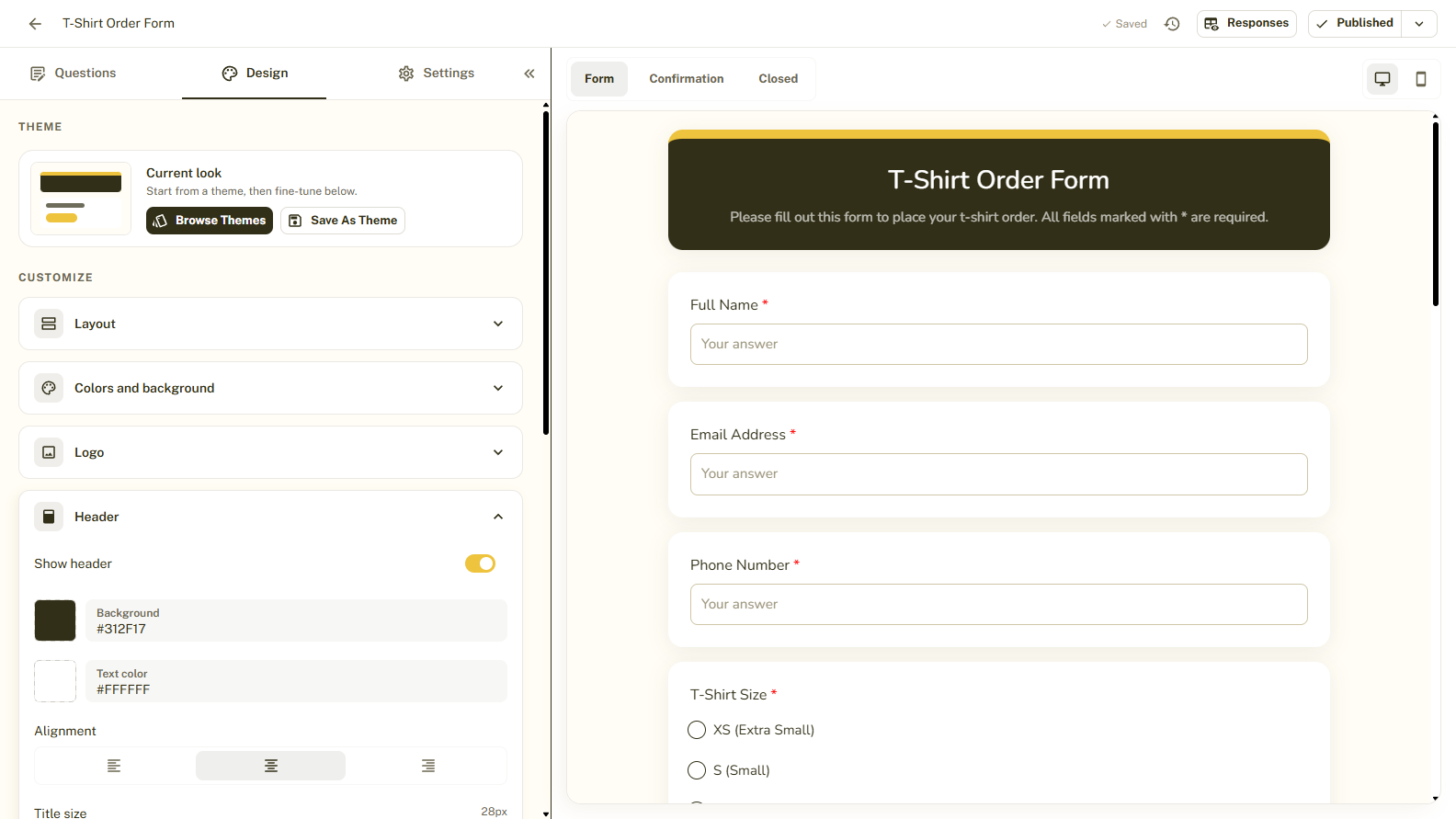Click the Phone Number answer field

[999, 604]
